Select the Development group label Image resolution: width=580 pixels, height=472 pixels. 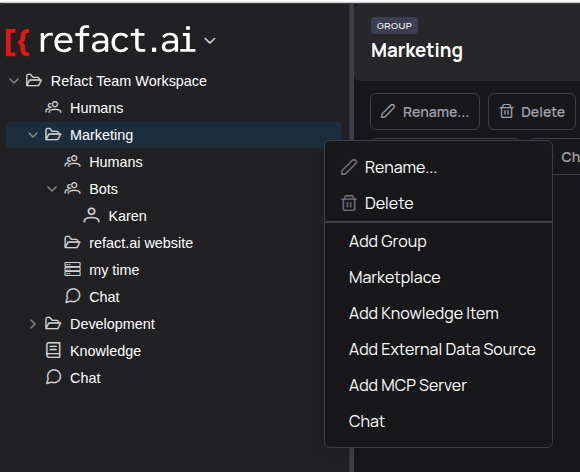(112, 324)
